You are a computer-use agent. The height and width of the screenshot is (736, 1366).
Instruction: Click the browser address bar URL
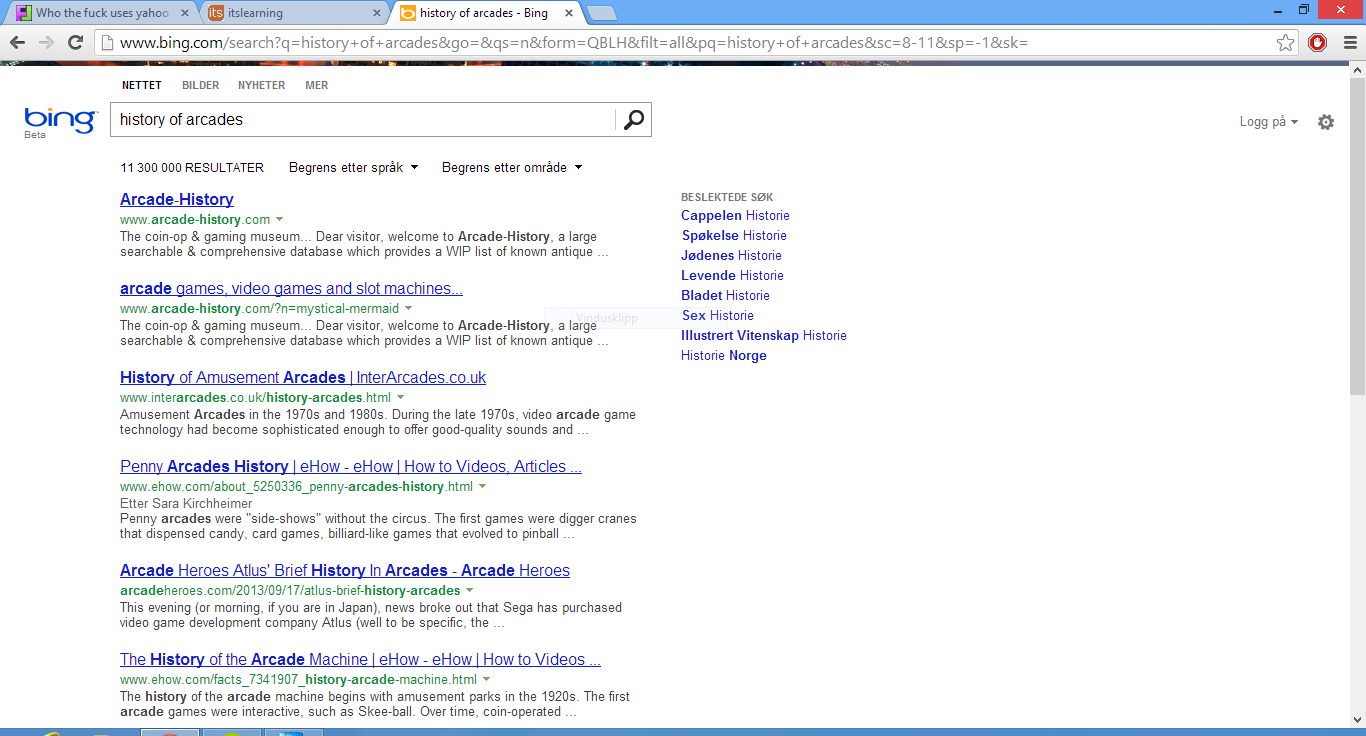tap(574, 43)
